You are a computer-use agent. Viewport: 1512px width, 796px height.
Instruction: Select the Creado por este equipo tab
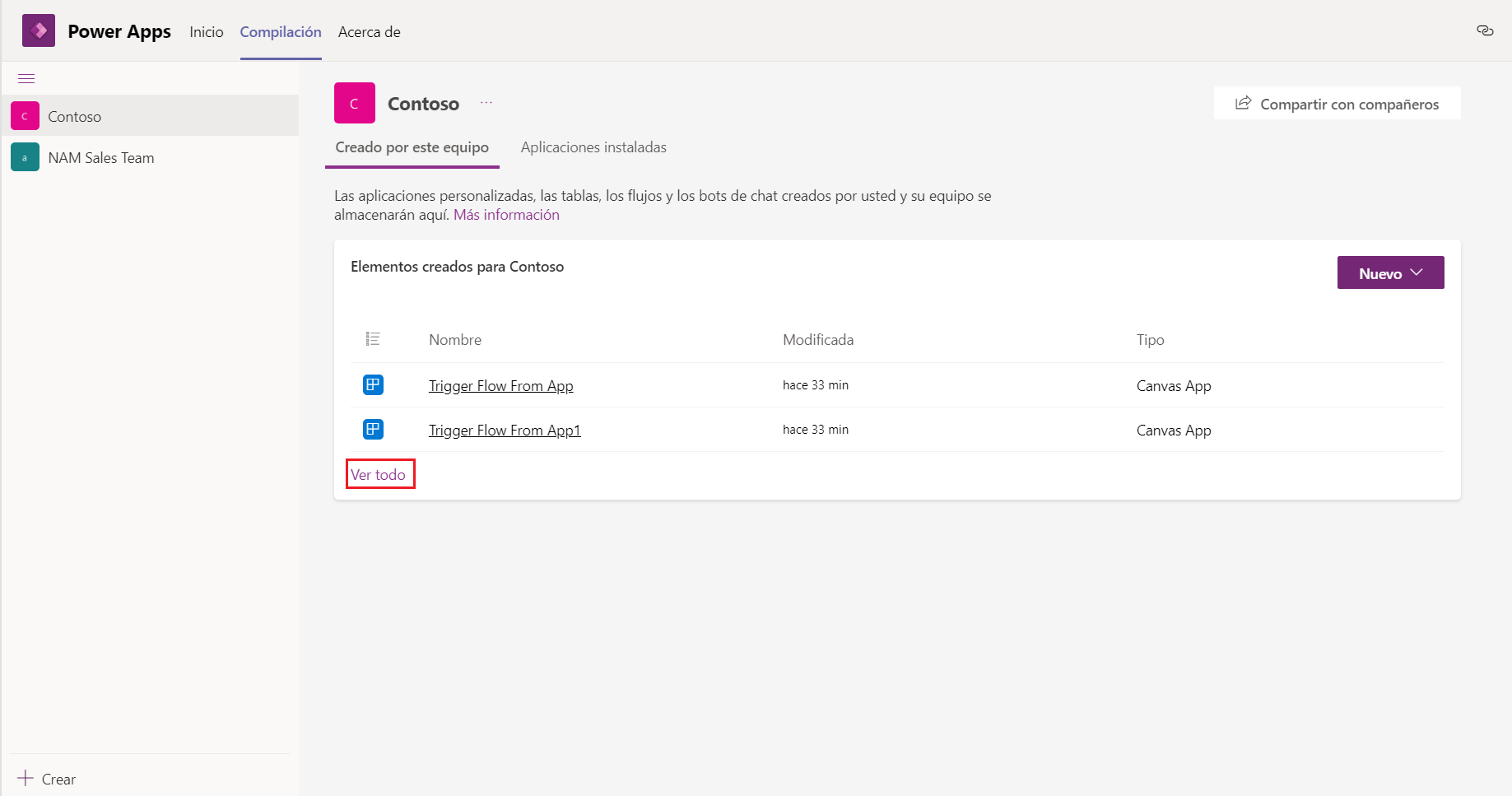pos(412,147)
